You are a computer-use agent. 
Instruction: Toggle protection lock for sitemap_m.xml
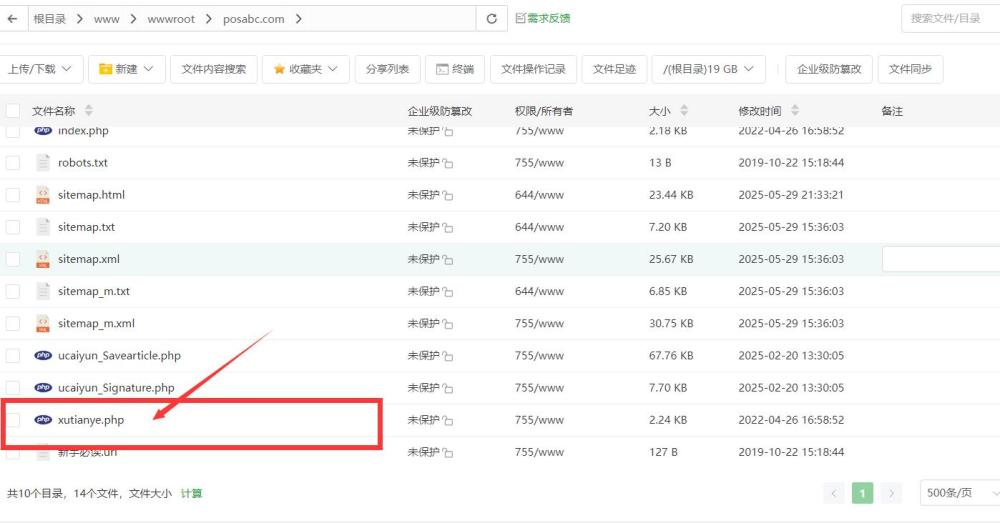click(x=448, y=324)
